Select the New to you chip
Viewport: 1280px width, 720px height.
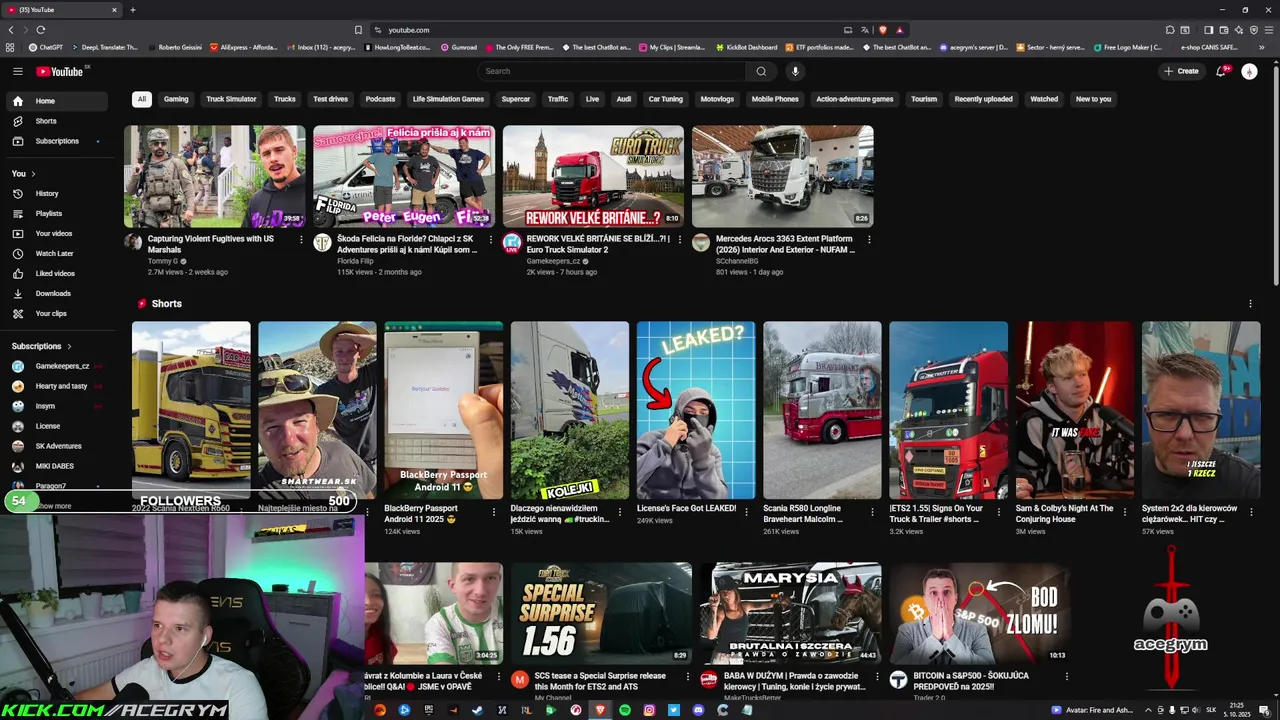[1093, 99]
